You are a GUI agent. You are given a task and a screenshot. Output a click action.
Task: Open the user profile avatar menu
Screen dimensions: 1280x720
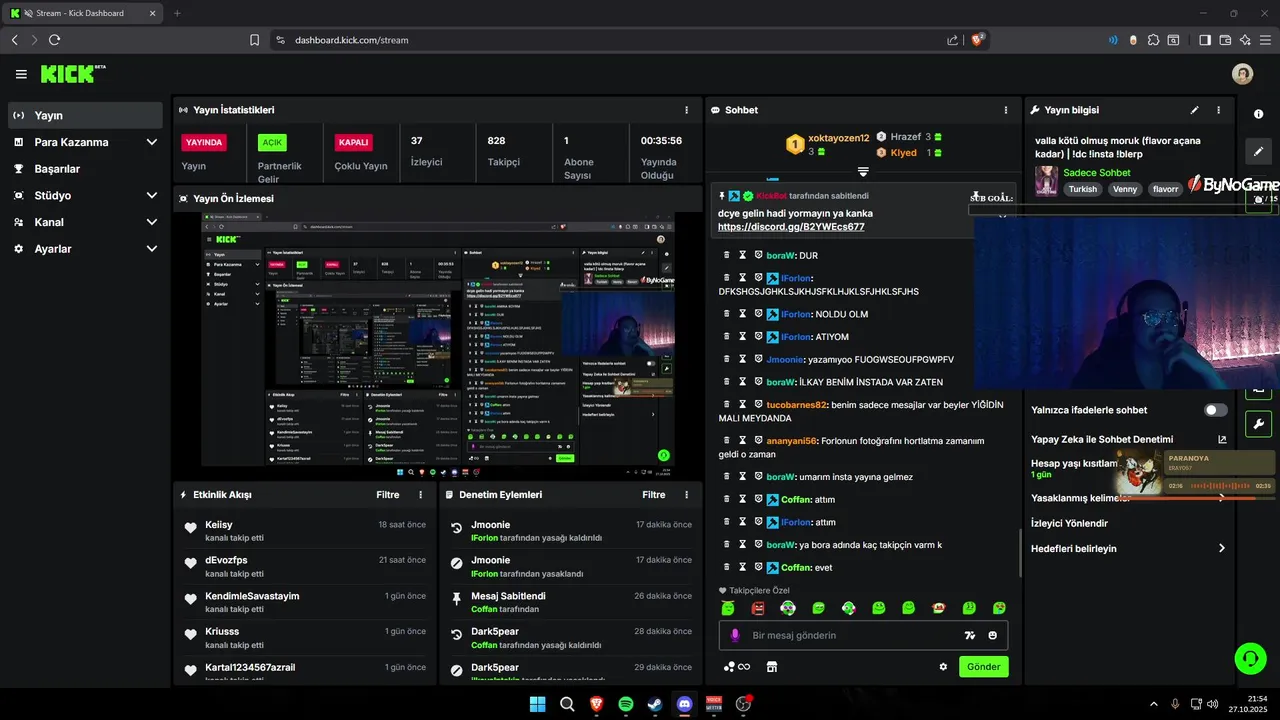point(1242,74)
